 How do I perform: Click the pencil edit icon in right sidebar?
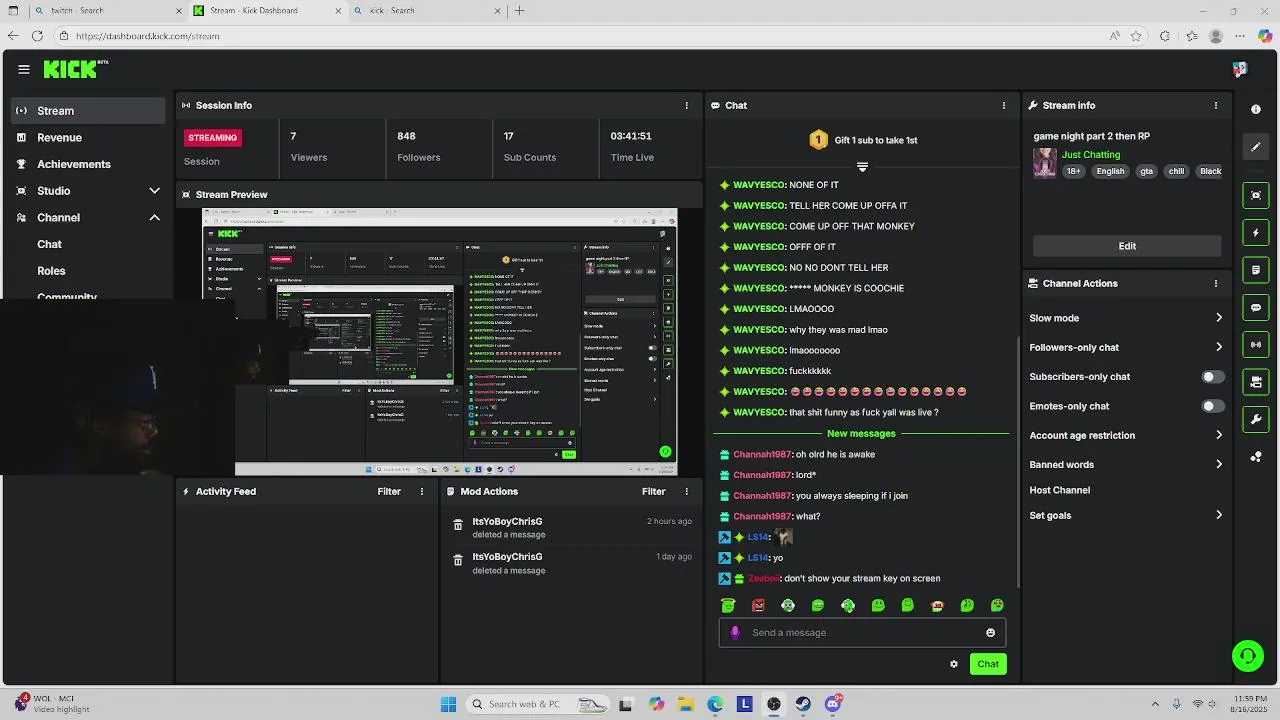click(x=1256, y=147)
